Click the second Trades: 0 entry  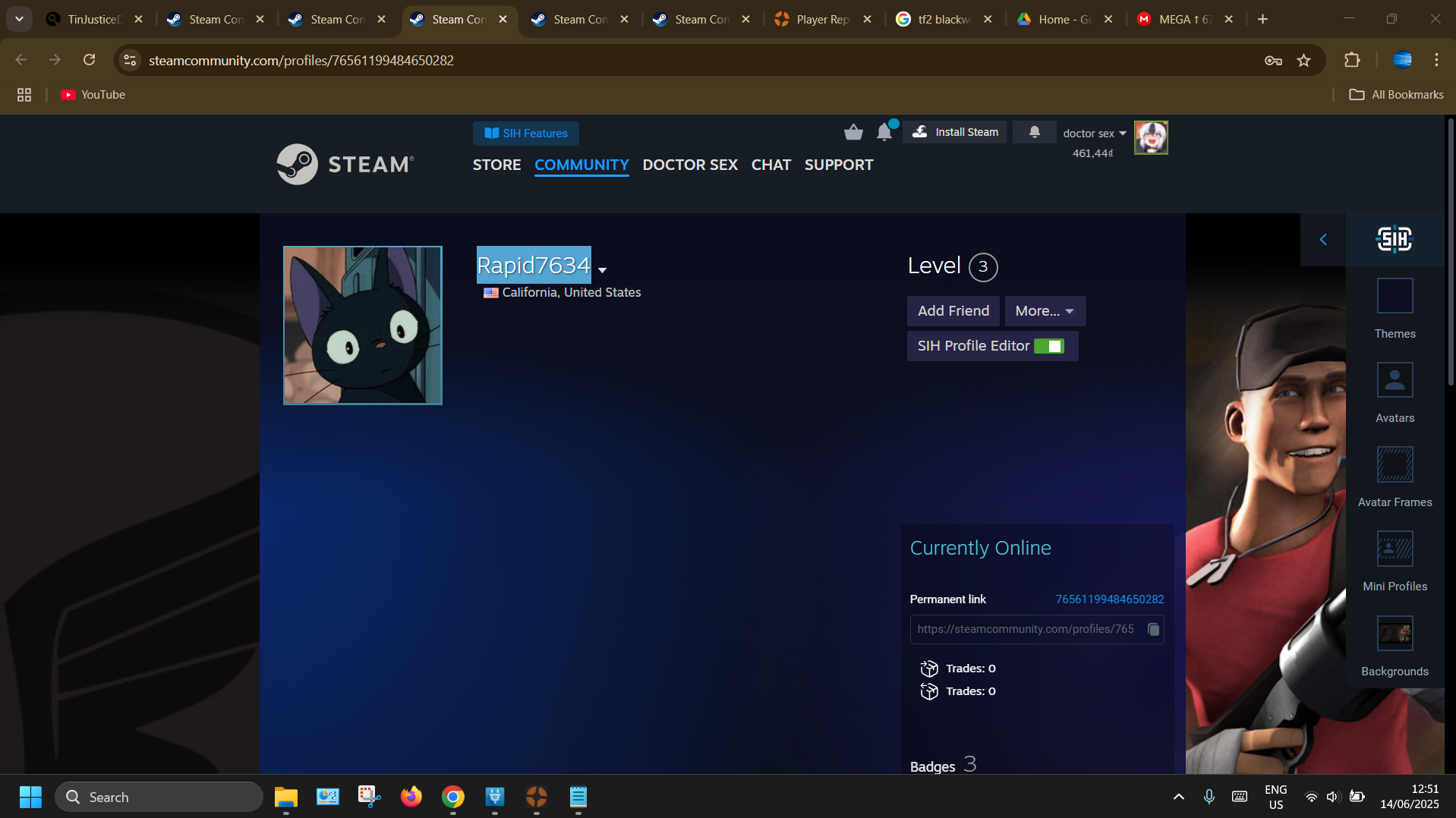(958, 691)
